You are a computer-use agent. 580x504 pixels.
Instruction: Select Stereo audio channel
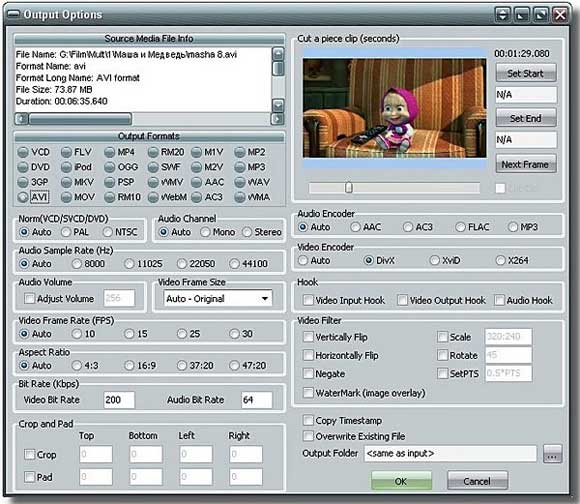click(x=247, y=232)
